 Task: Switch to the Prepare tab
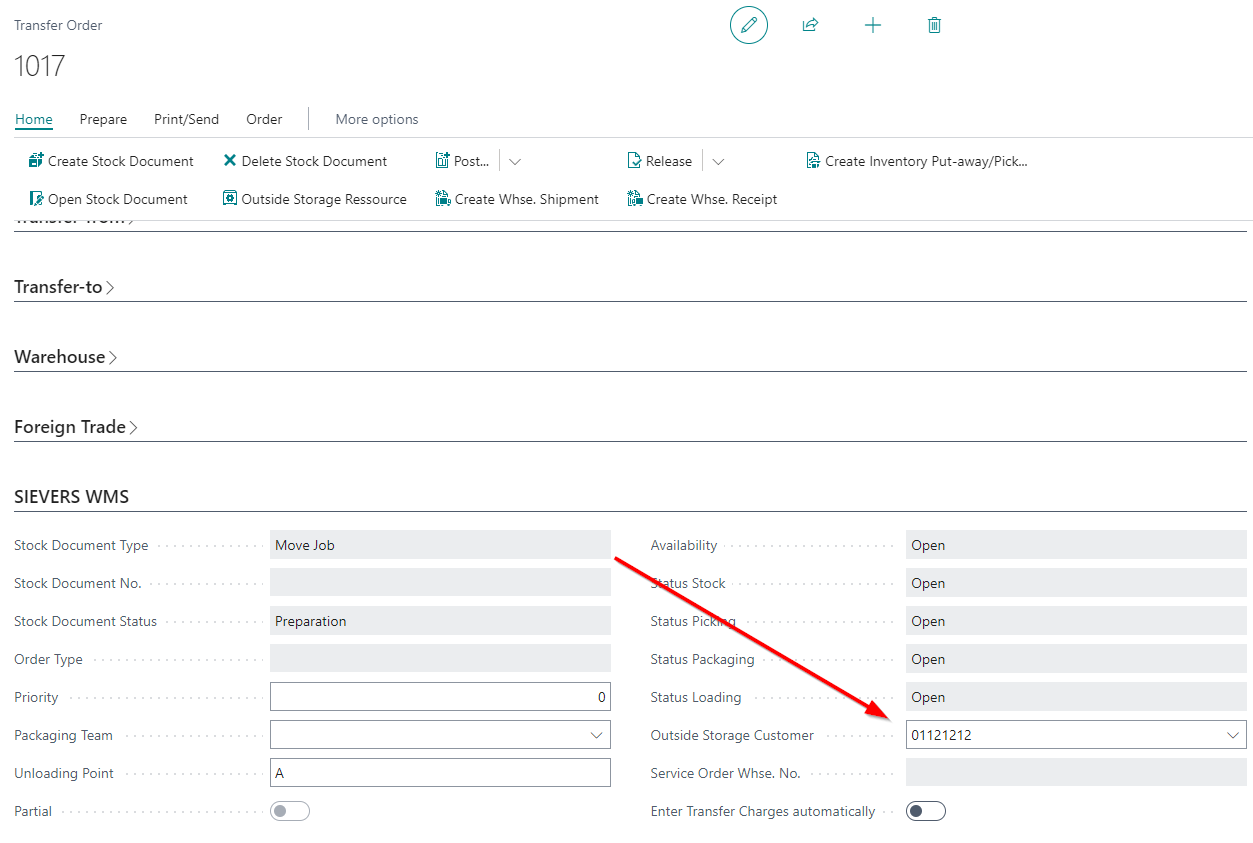103,119
